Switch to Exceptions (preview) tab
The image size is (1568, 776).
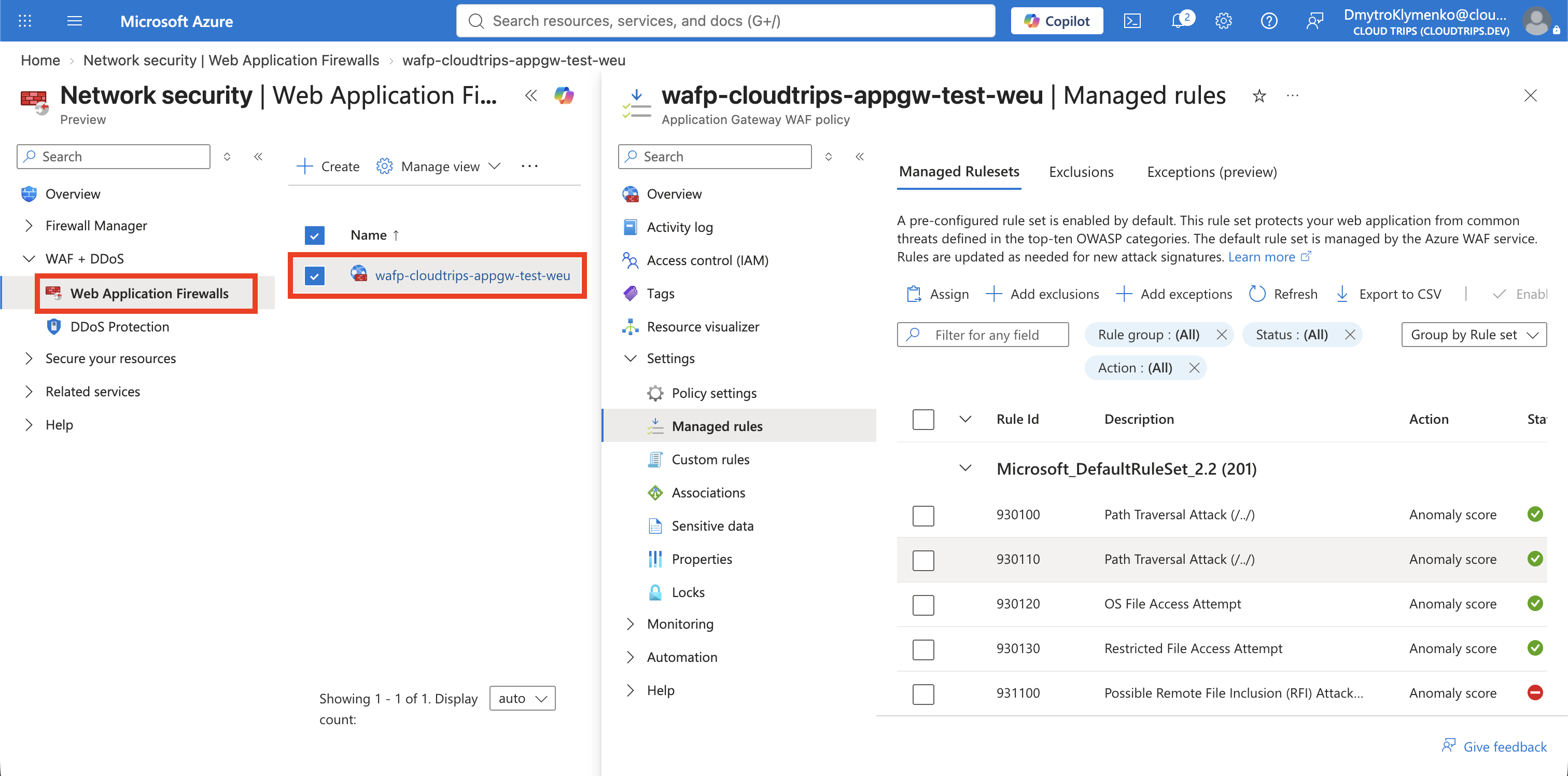tap(1211, 172)
